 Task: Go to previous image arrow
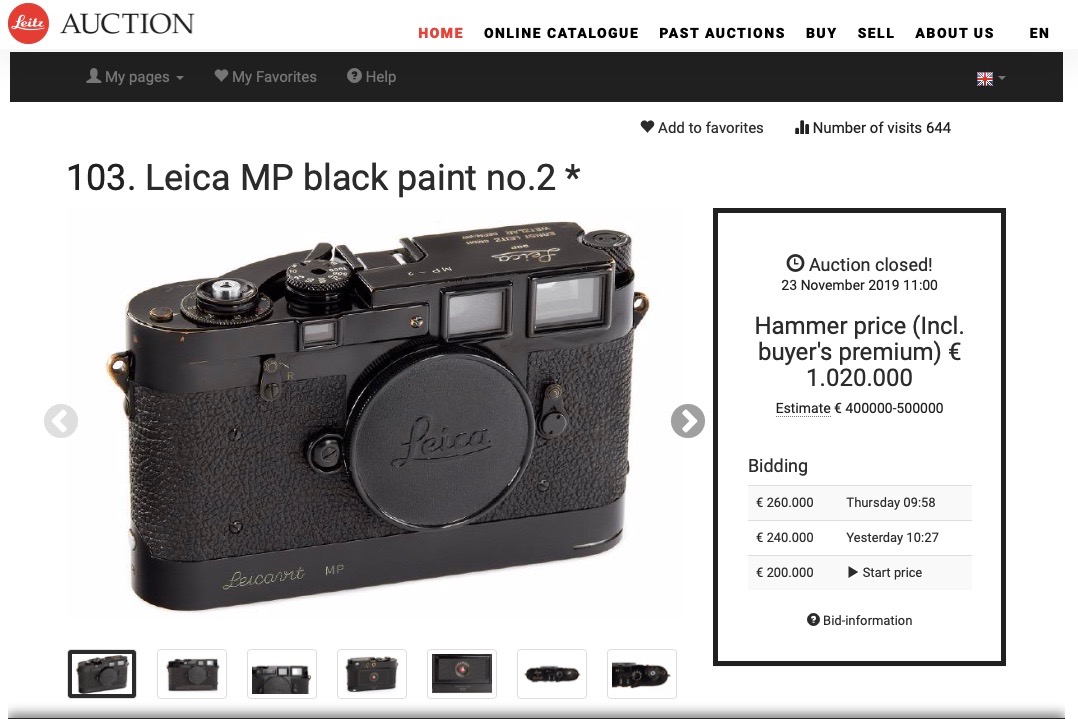(x=60, y=421)
